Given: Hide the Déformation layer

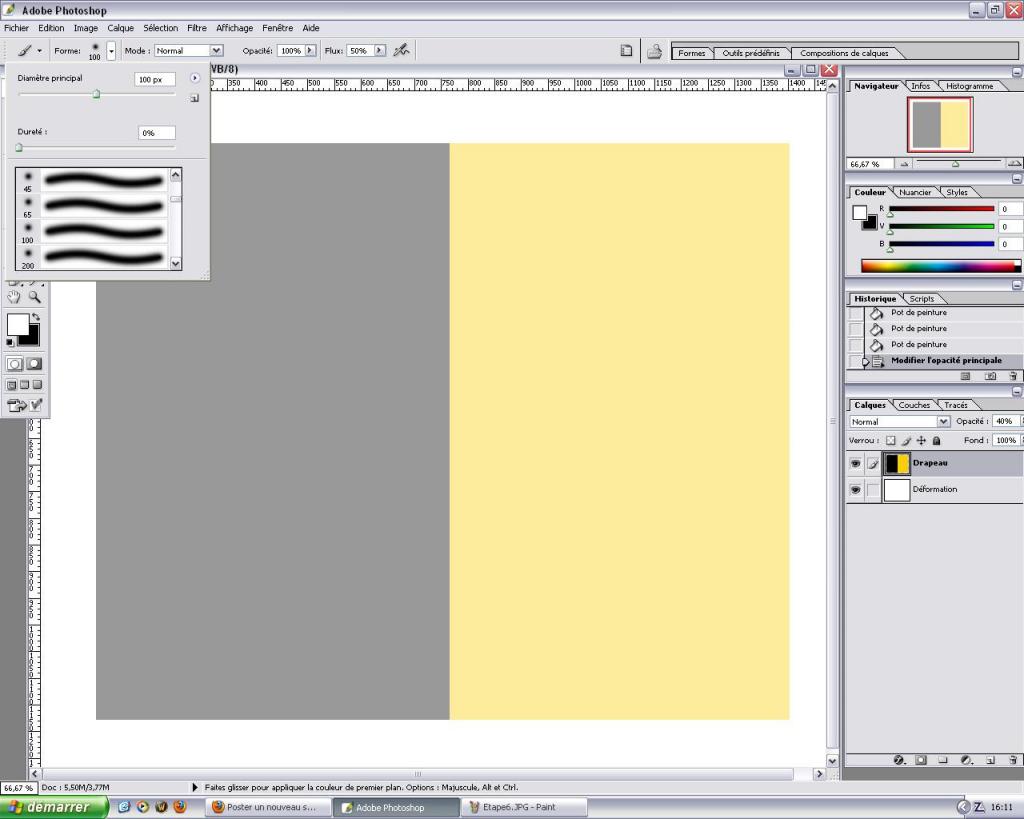Looking at the screenshot, I should click(856, 489).
